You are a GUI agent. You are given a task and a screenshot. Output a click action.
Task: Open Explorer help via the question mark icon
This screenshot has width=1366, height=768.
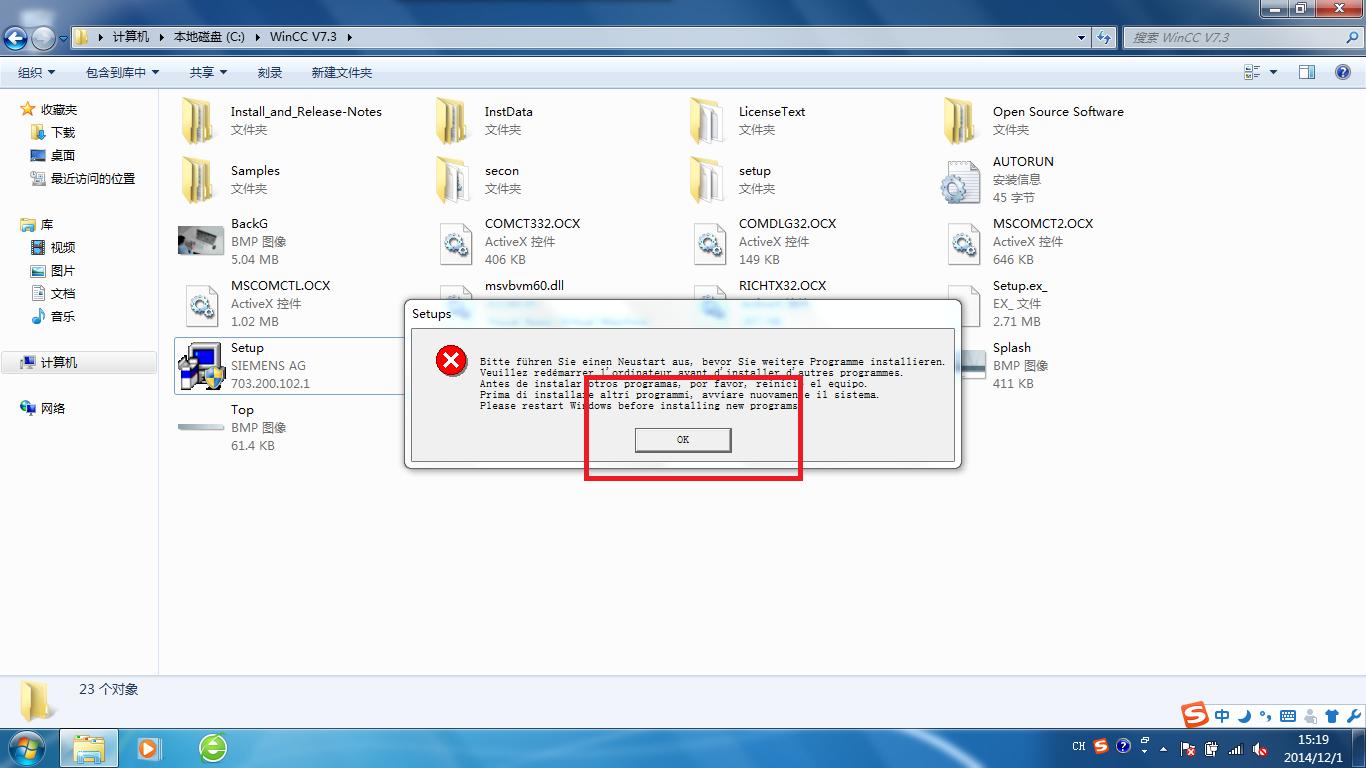[1342, 71]
